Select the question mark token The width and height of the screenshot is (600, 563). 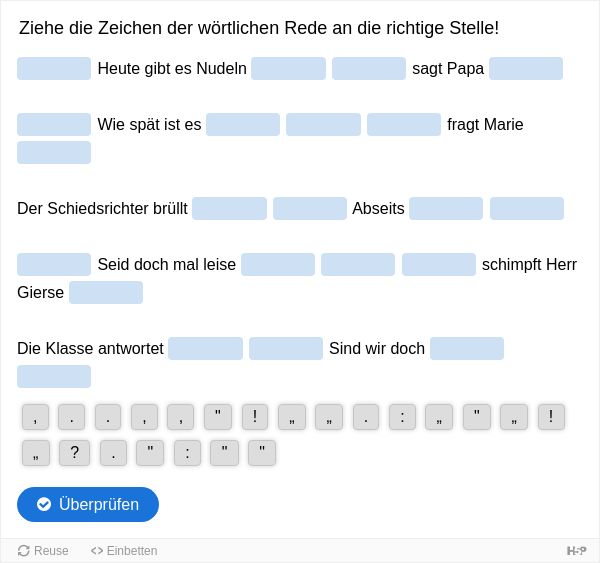[75, 453]
